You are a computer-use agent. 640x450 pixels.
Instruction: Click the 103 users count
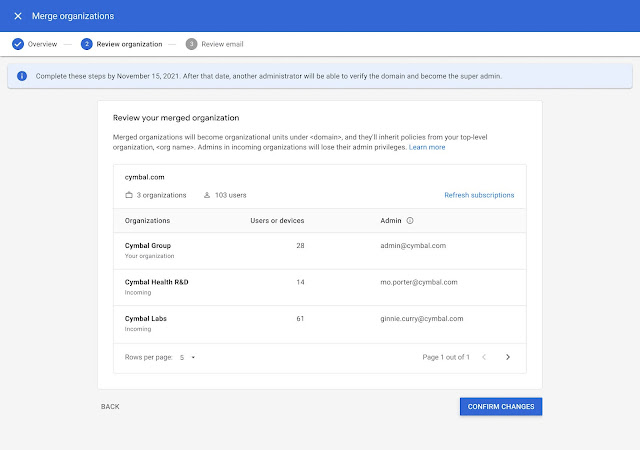pos(231,195)
